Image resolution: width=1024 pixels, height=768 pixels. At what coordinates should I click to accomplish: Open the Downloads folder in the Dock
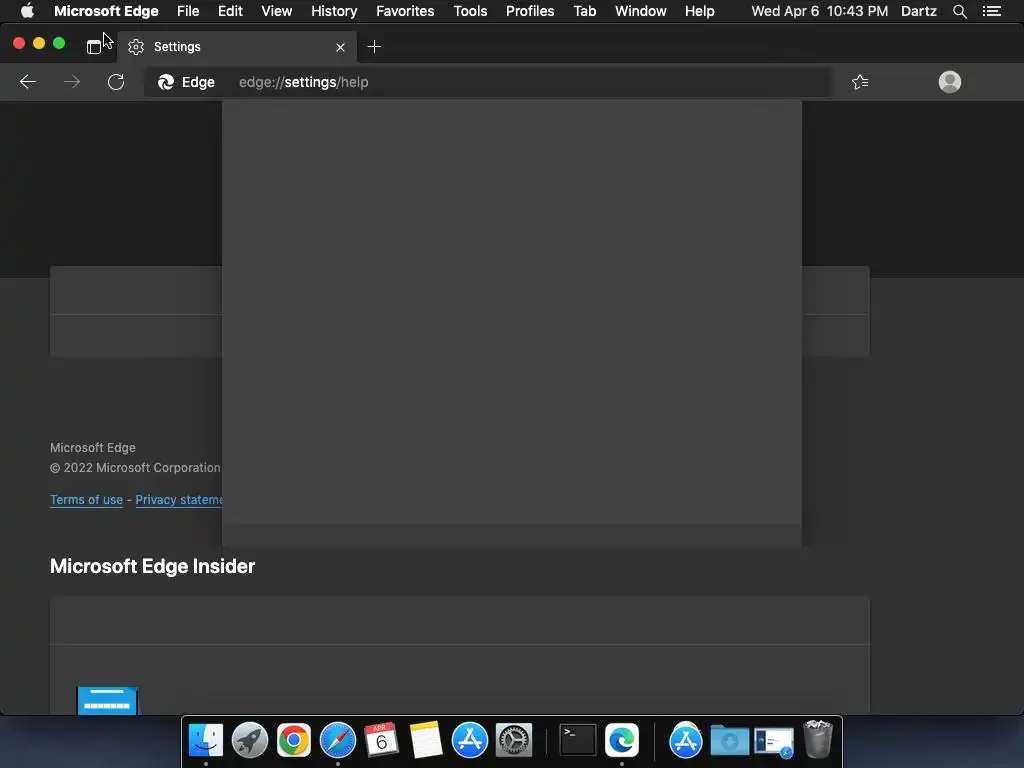729,741
